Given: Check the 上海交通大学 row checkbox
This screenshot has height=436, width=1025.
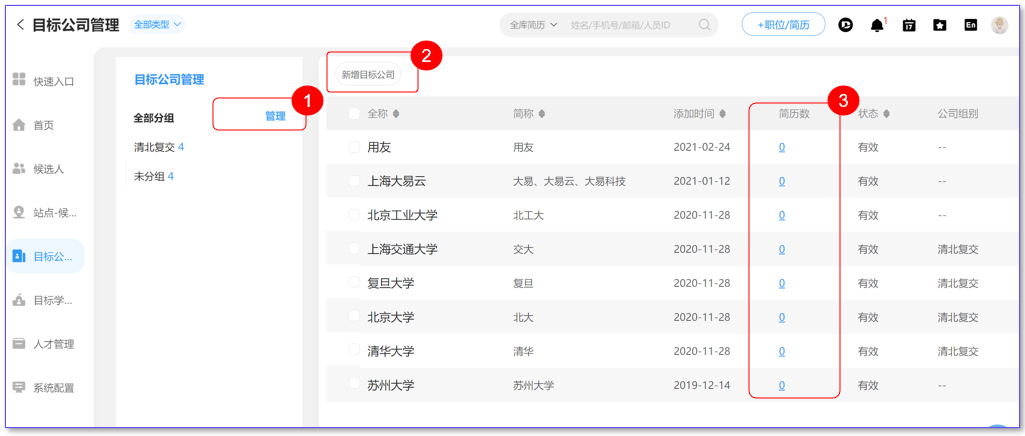Looking at the screenshot, I should [354, 248].
